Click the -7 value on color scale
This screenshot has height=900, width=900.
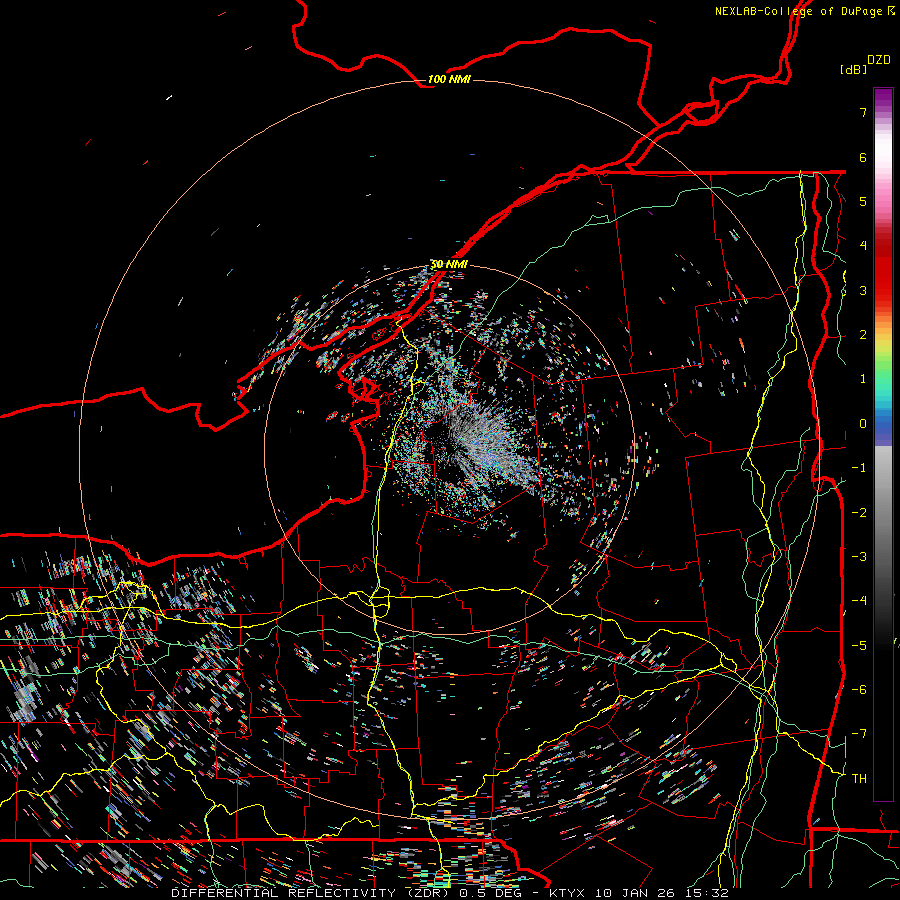(x=859, y=734)
